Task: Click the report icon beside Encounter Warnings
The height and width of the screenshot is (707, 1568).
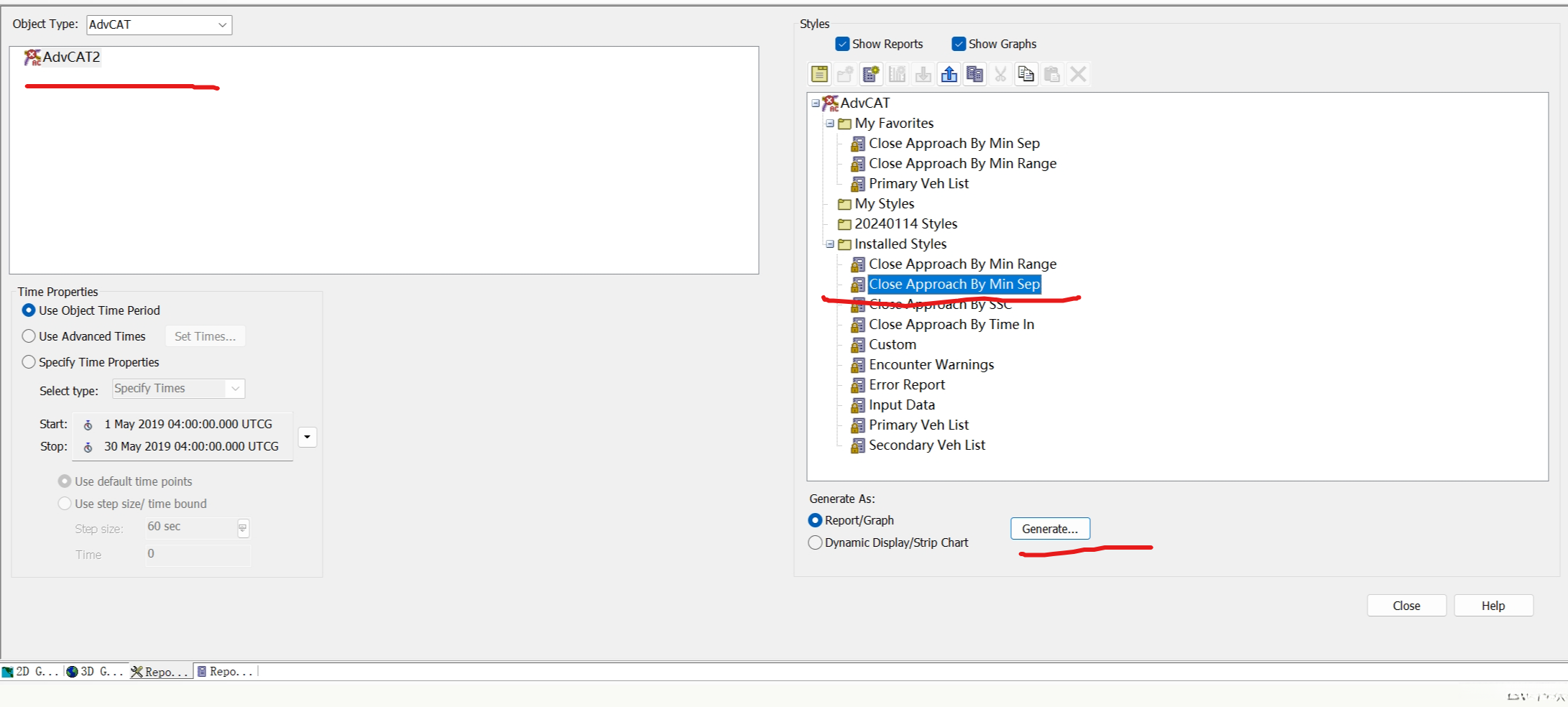Action: click(858, 366)
